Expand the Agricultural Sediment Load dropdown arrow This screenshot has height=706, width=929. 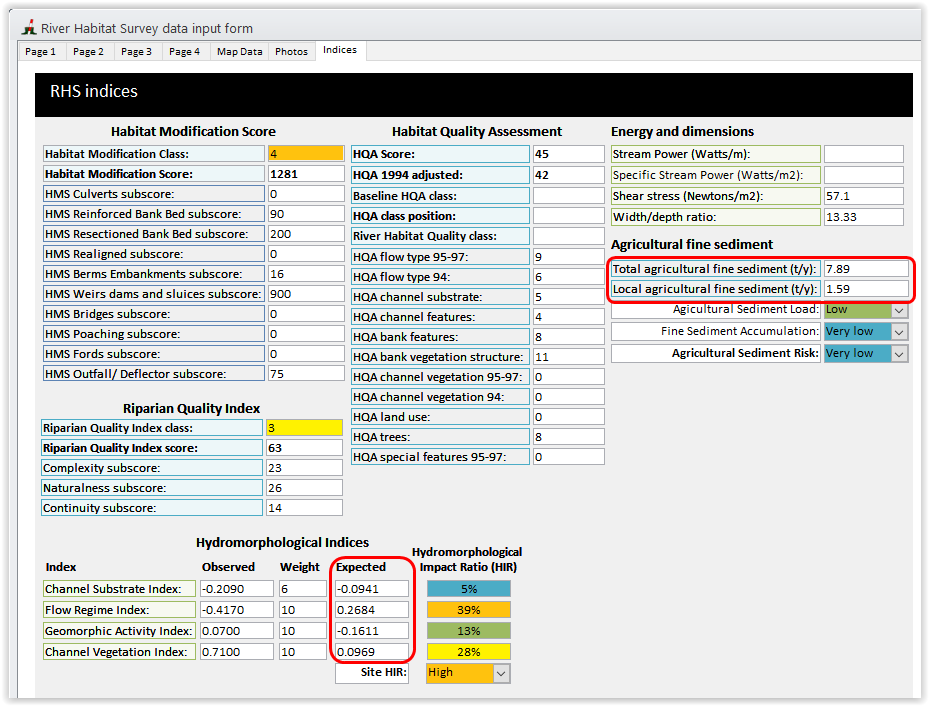899,310
